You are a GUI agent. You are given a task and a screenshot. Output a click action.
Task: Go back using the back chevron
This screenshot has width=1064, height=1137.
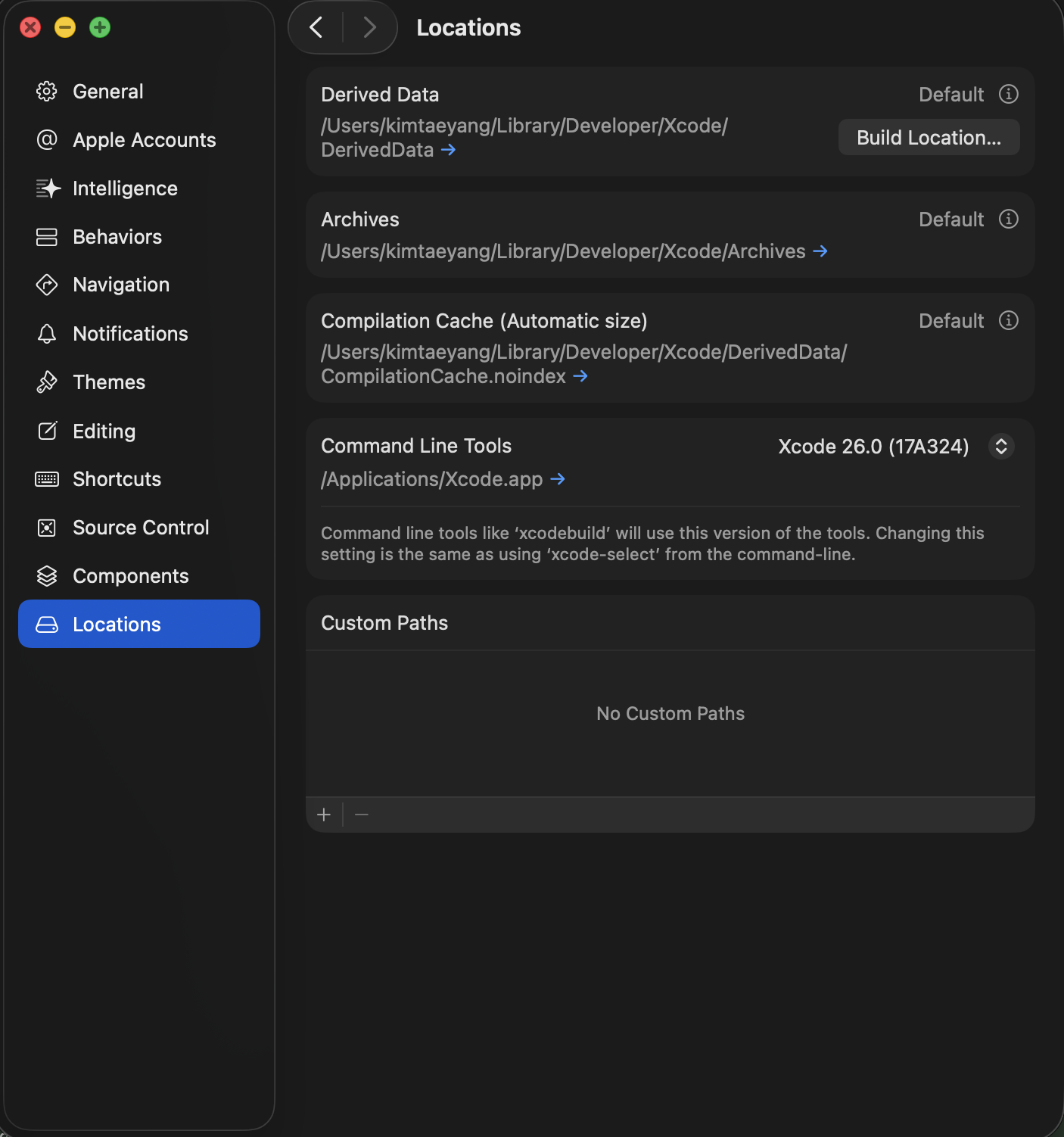click(x=316, y=27)
